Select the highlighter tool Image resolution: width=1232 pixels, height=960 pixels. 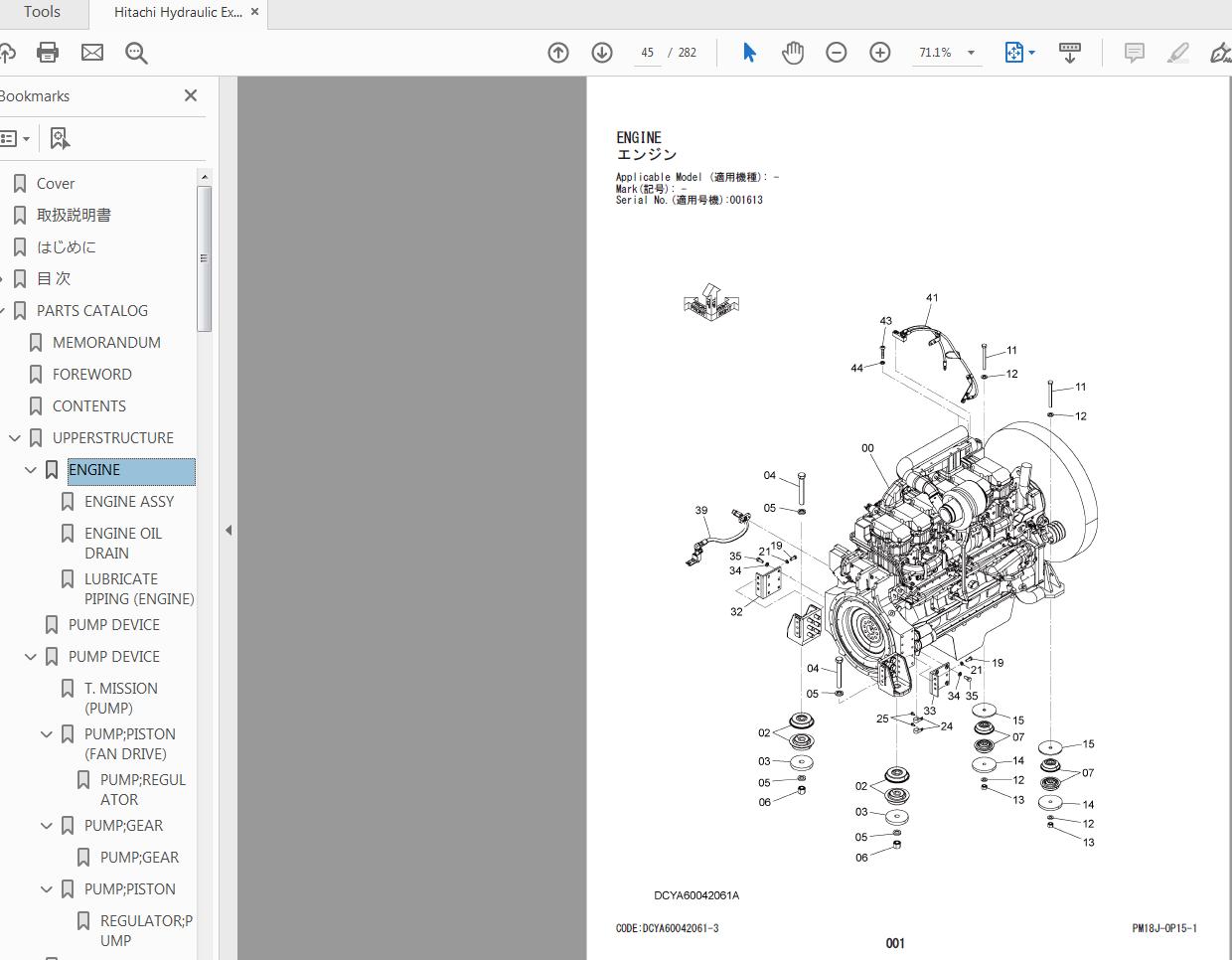[x=1178, y=53]
